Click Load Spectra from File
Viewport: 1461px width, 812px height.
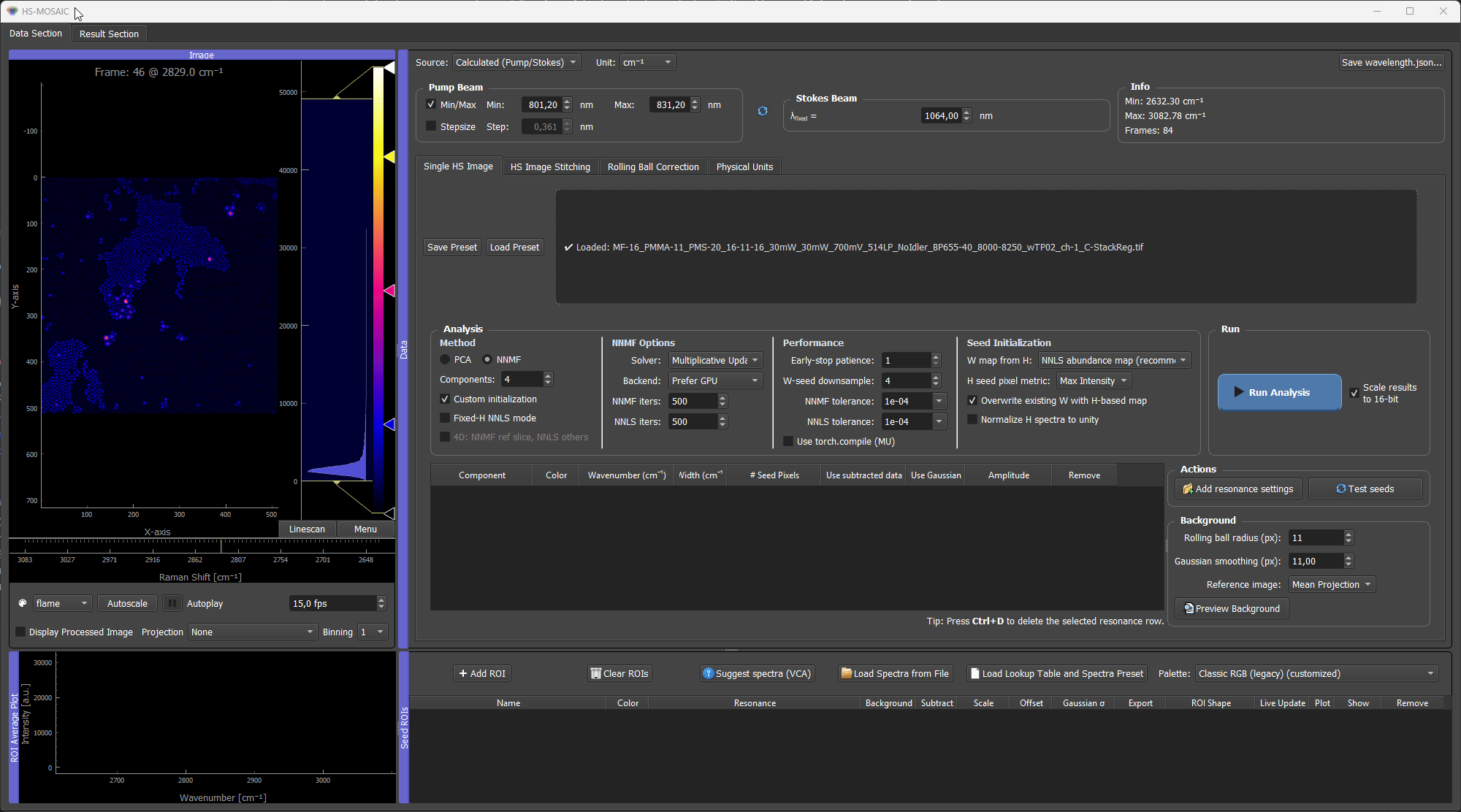pyautogui.click(x=895, y=673)
